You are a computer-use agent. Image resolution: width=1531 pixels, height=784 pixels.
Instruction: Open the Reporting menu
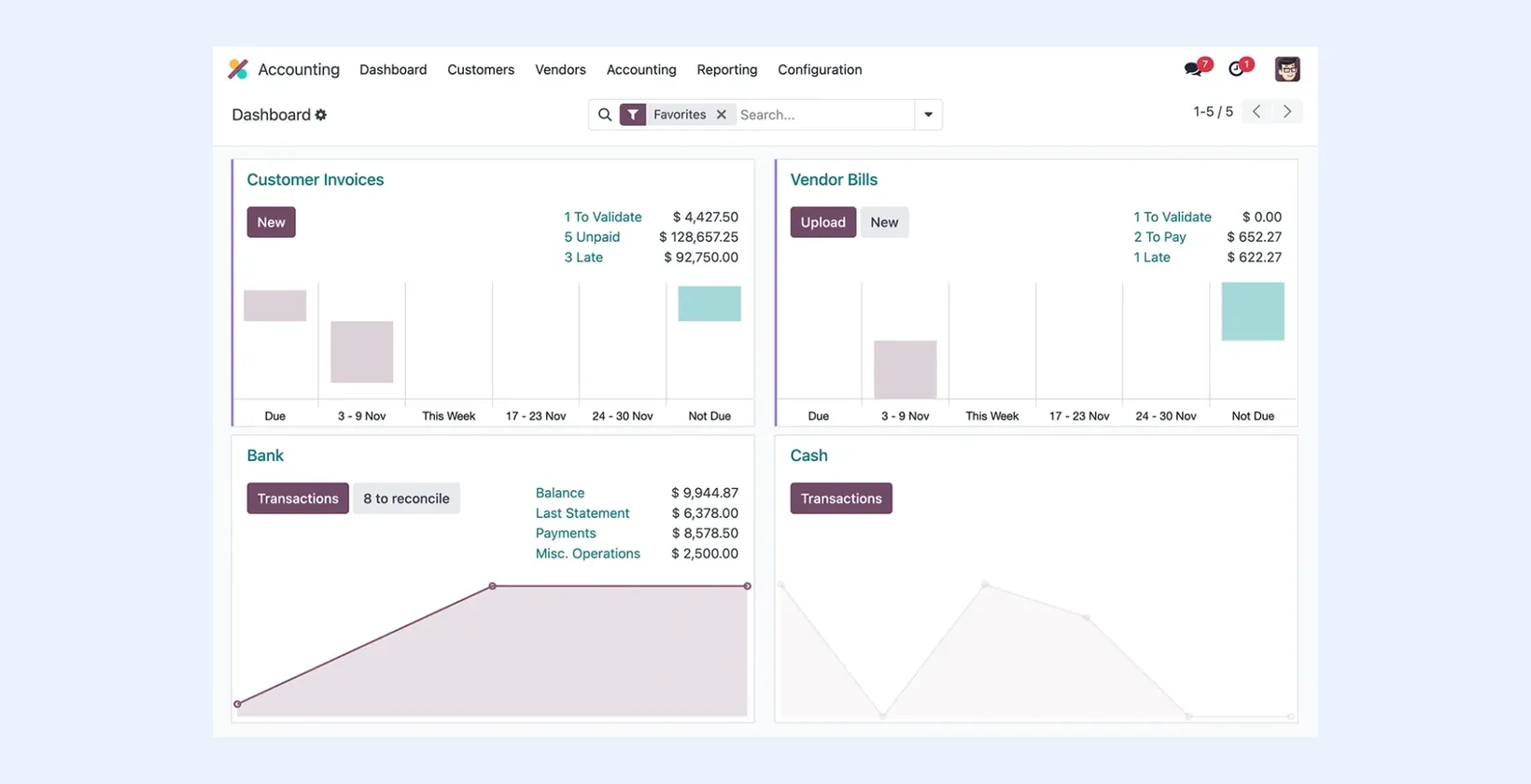tap(727, 70)
